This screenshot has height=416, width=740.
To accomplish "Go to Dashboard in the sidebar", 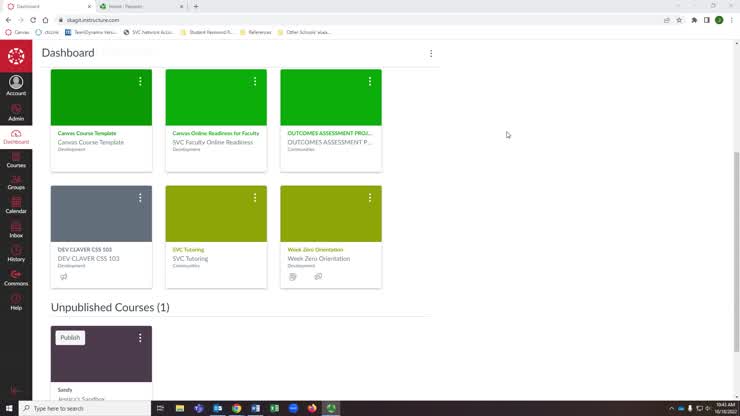I will tap(16, 137).
